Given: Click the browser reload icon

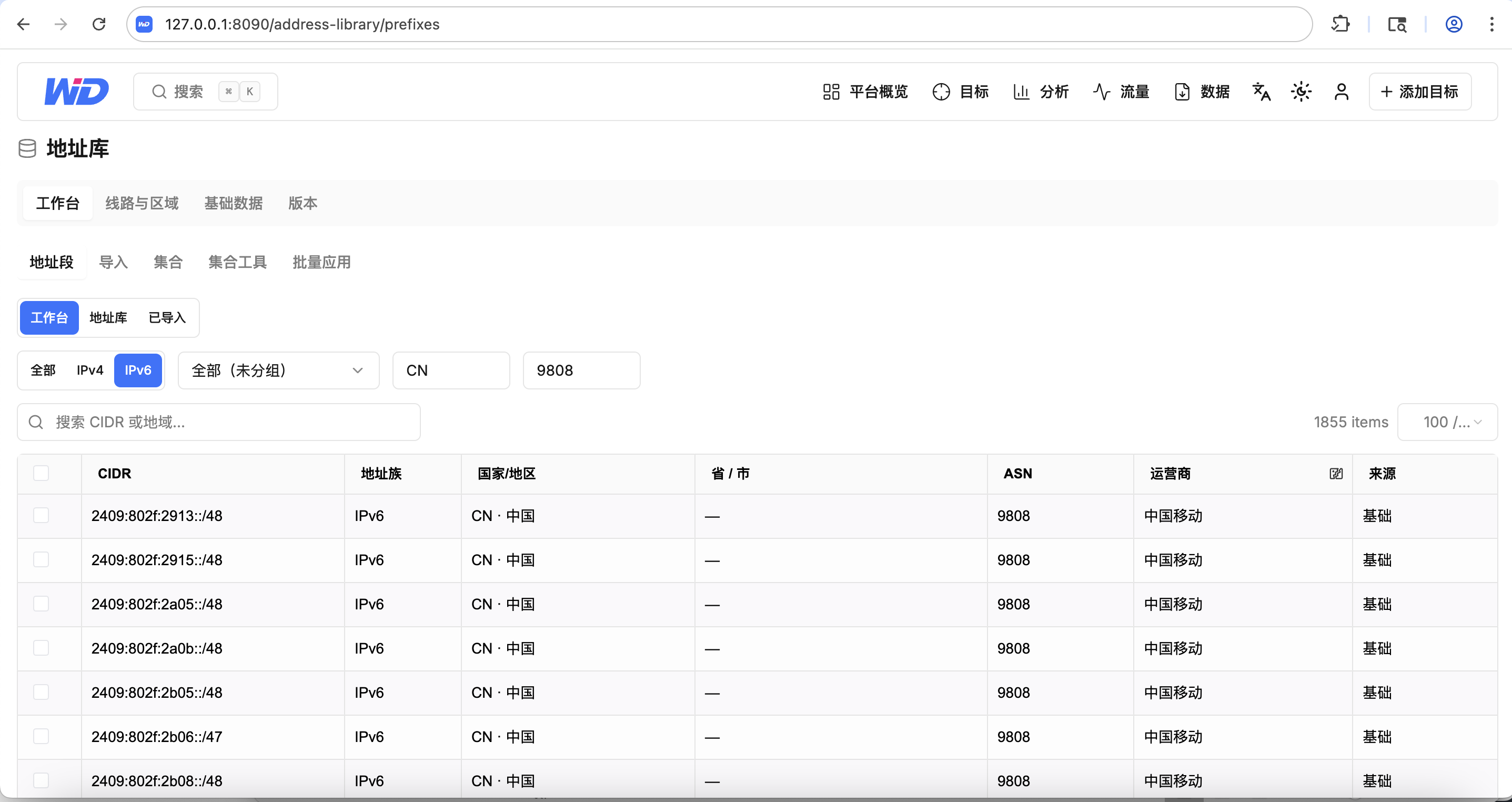Looking at the screenshot, I should (x=98, y=24).
